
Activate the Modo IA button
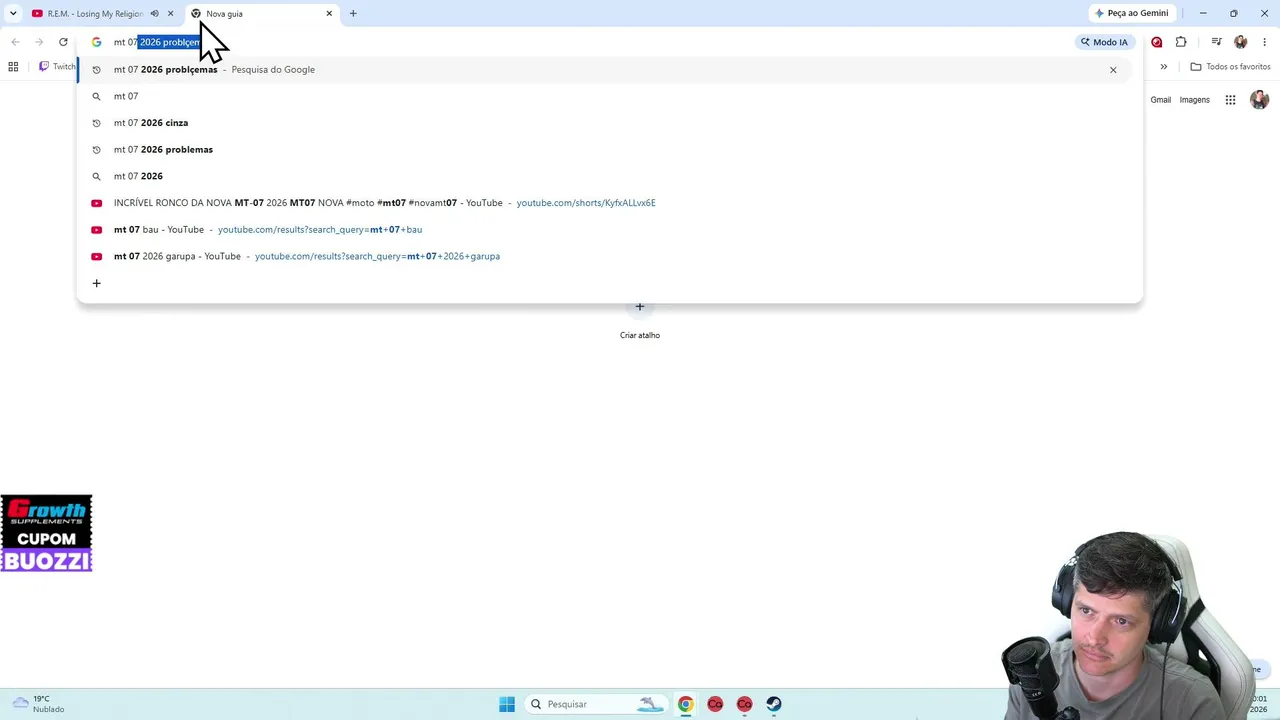[x=1104, y=42]
